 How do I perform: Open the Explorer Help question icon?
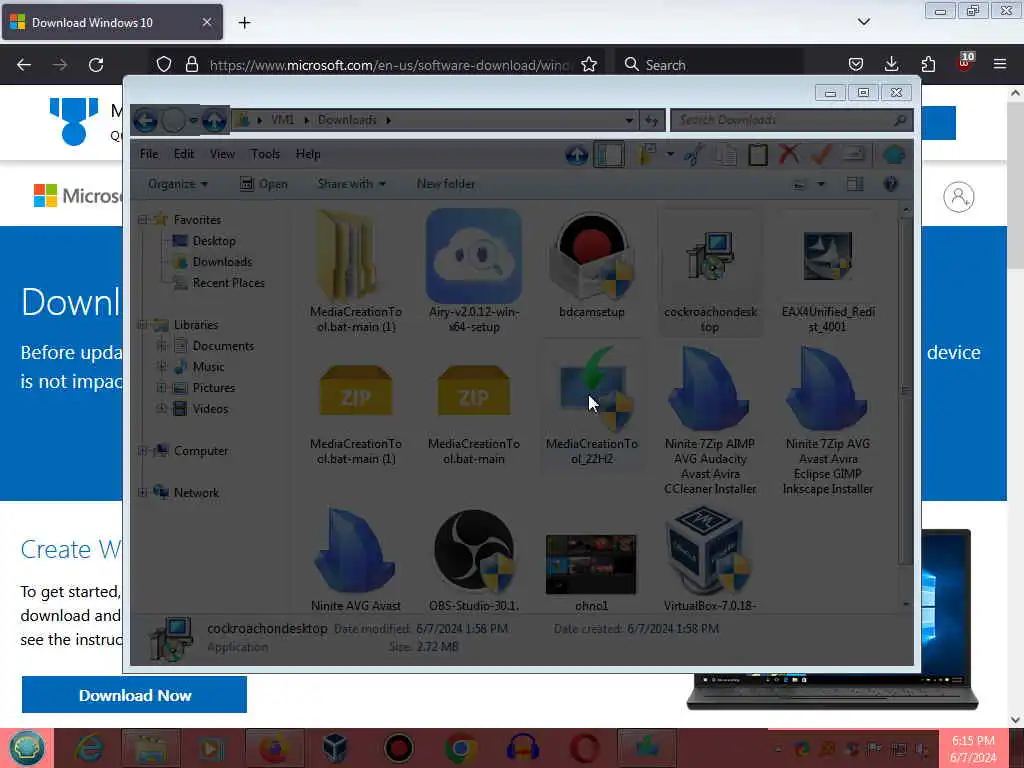[890, 184]
